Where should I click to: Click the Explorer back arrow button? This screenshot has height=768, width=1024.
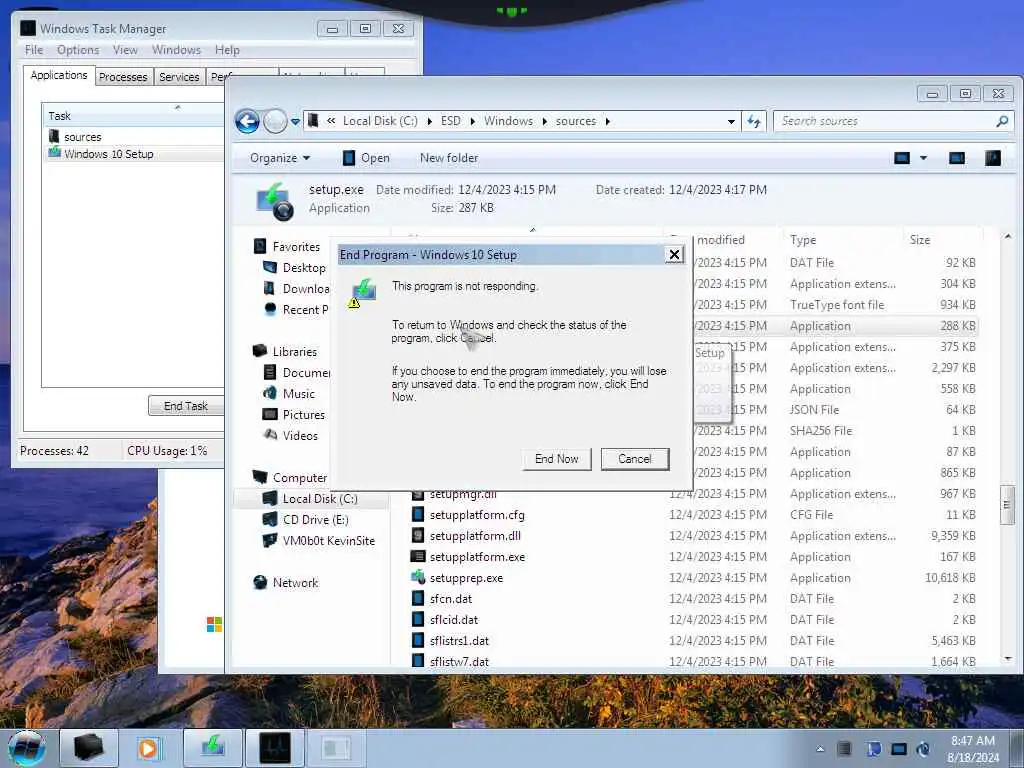[247, 121]
